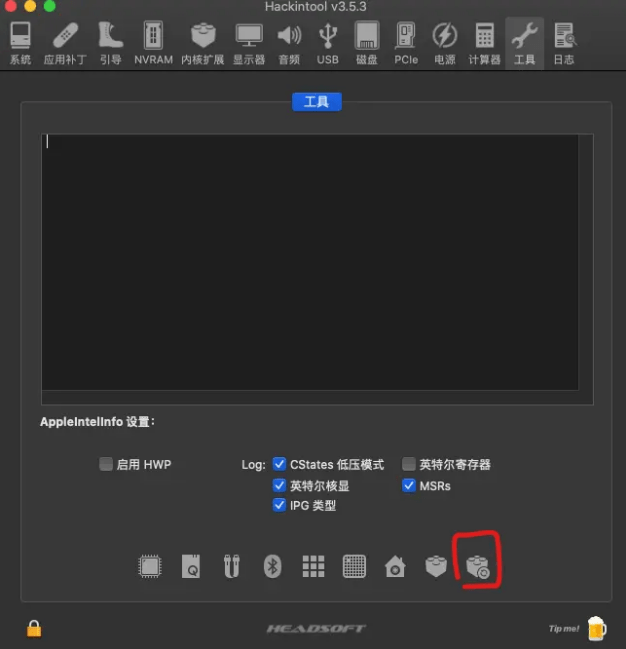
Task: Click the Hackintool v3.5.3 window title
Action: tap(315, 7)
